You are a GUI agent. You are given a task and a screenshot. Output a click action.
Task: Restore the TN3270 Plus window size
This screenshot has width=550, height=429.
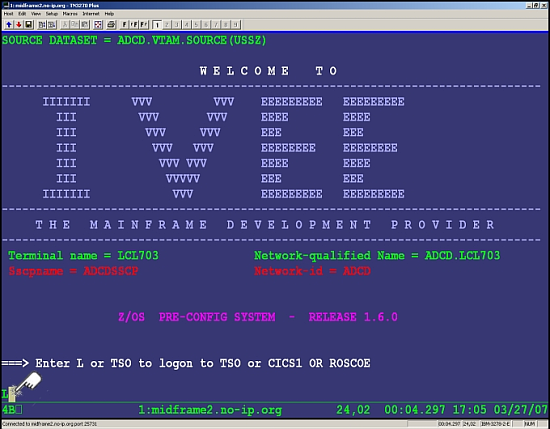point(536,5)
